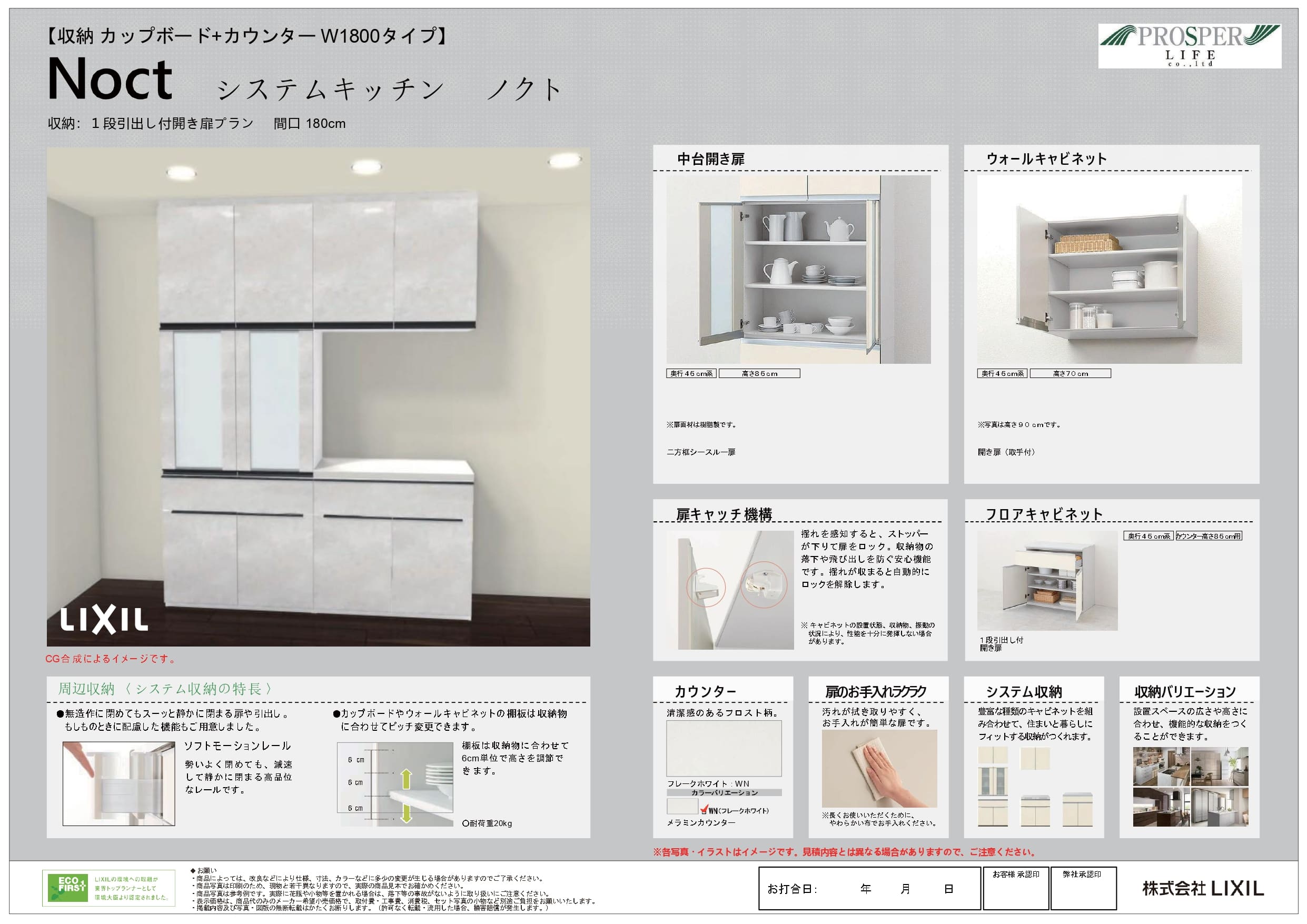
Task: Click the ソフトモーションレール label
Action: point(237,746)
